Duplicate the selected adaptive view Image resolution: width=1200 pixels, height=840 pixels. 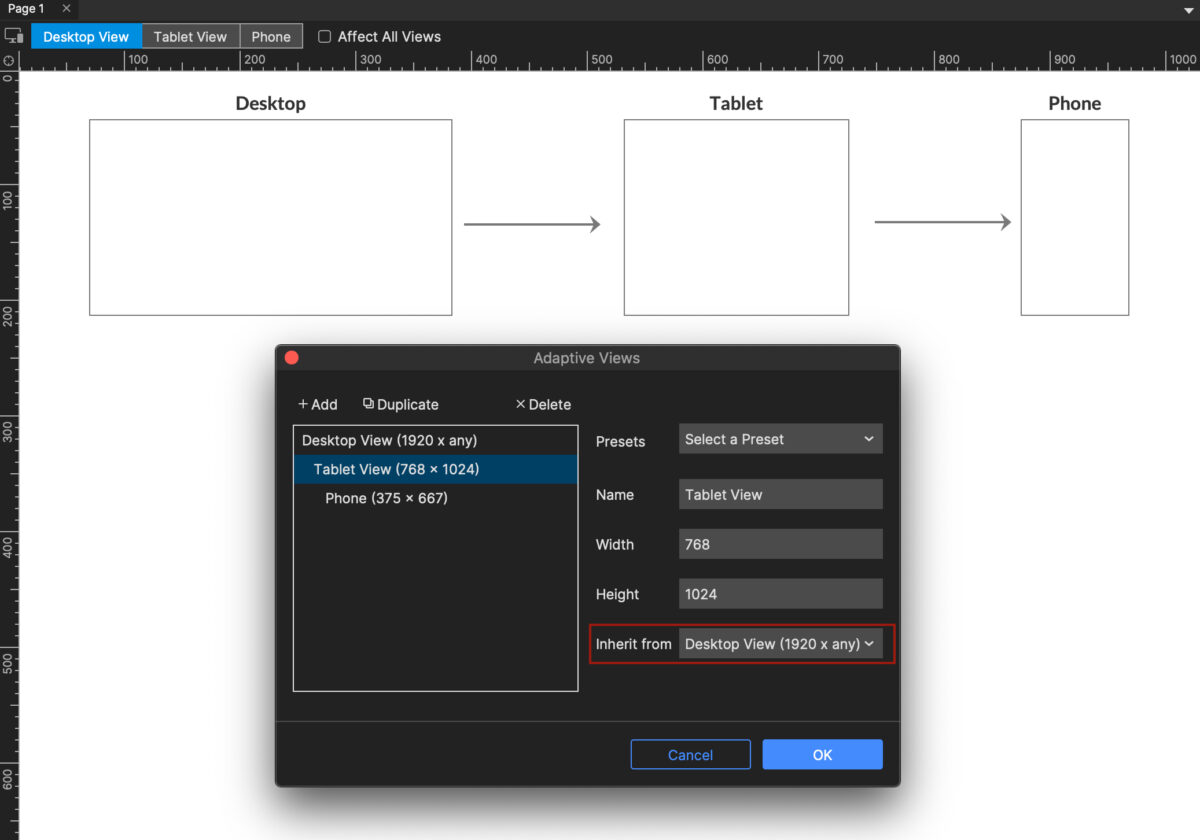pos(401,405)
